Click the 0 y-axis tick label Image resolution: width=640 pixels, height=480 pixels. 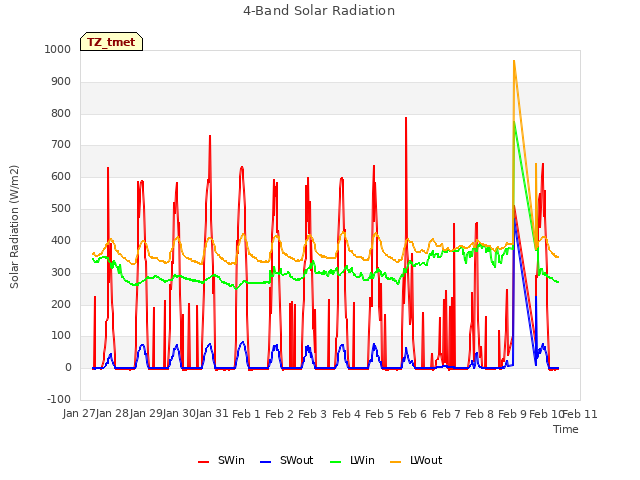[68, 368]
